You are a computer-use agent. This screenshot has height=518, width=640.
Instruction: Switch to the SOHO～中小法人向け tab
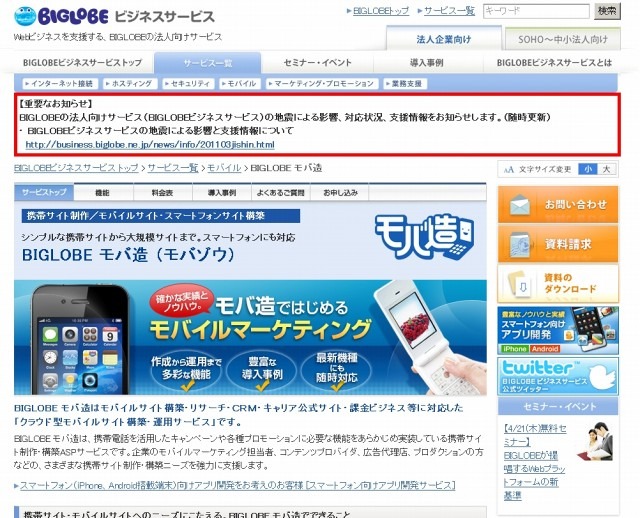click(563, 40)
